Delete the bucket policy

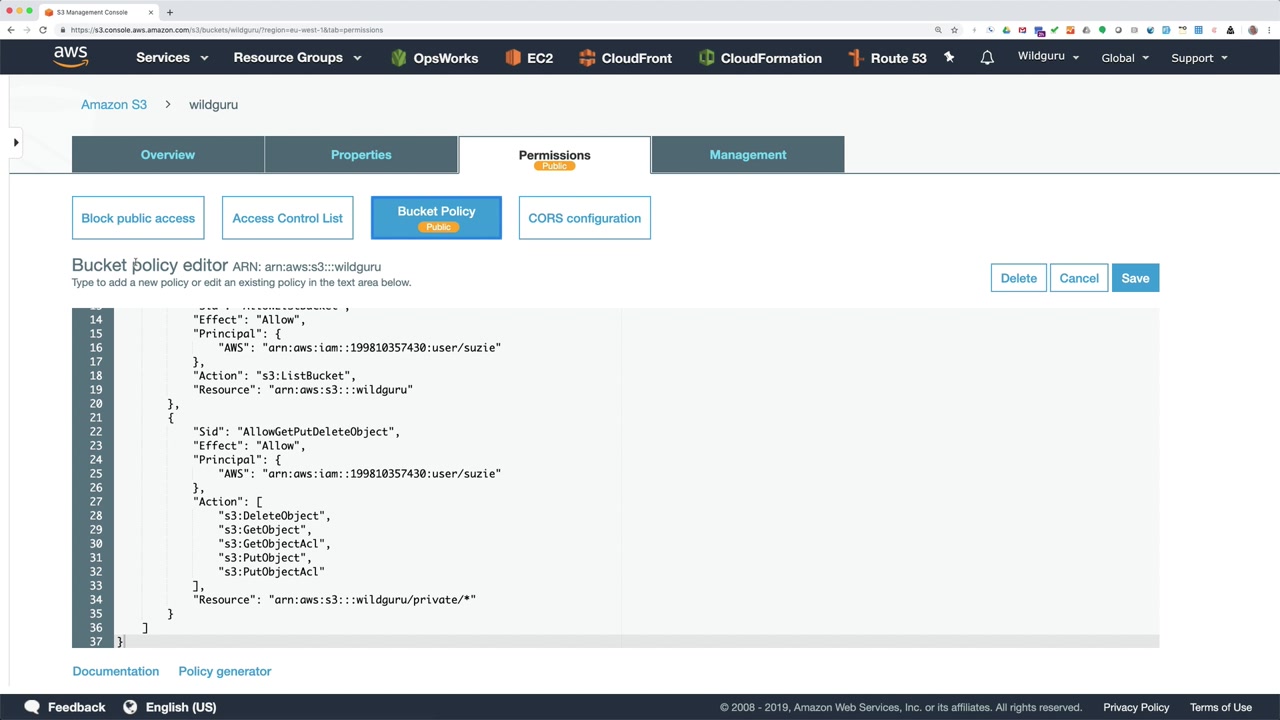coord(1019,278)
